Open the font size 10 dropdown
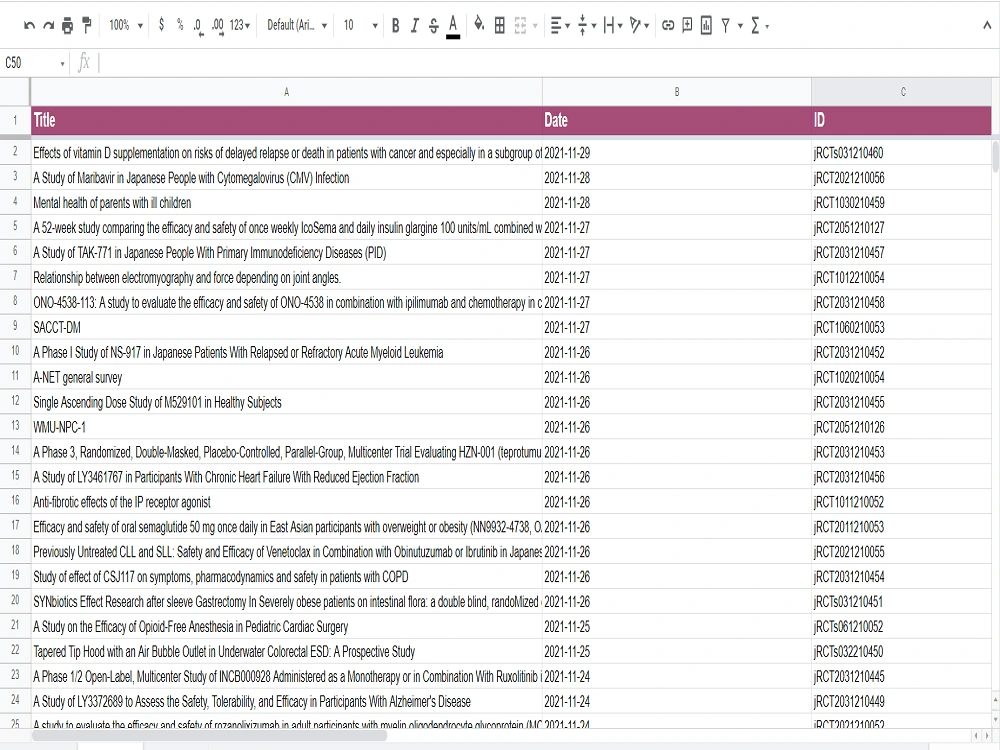Image resolution: width=1000 pixels, height=750 pixels. pos(360,26)
